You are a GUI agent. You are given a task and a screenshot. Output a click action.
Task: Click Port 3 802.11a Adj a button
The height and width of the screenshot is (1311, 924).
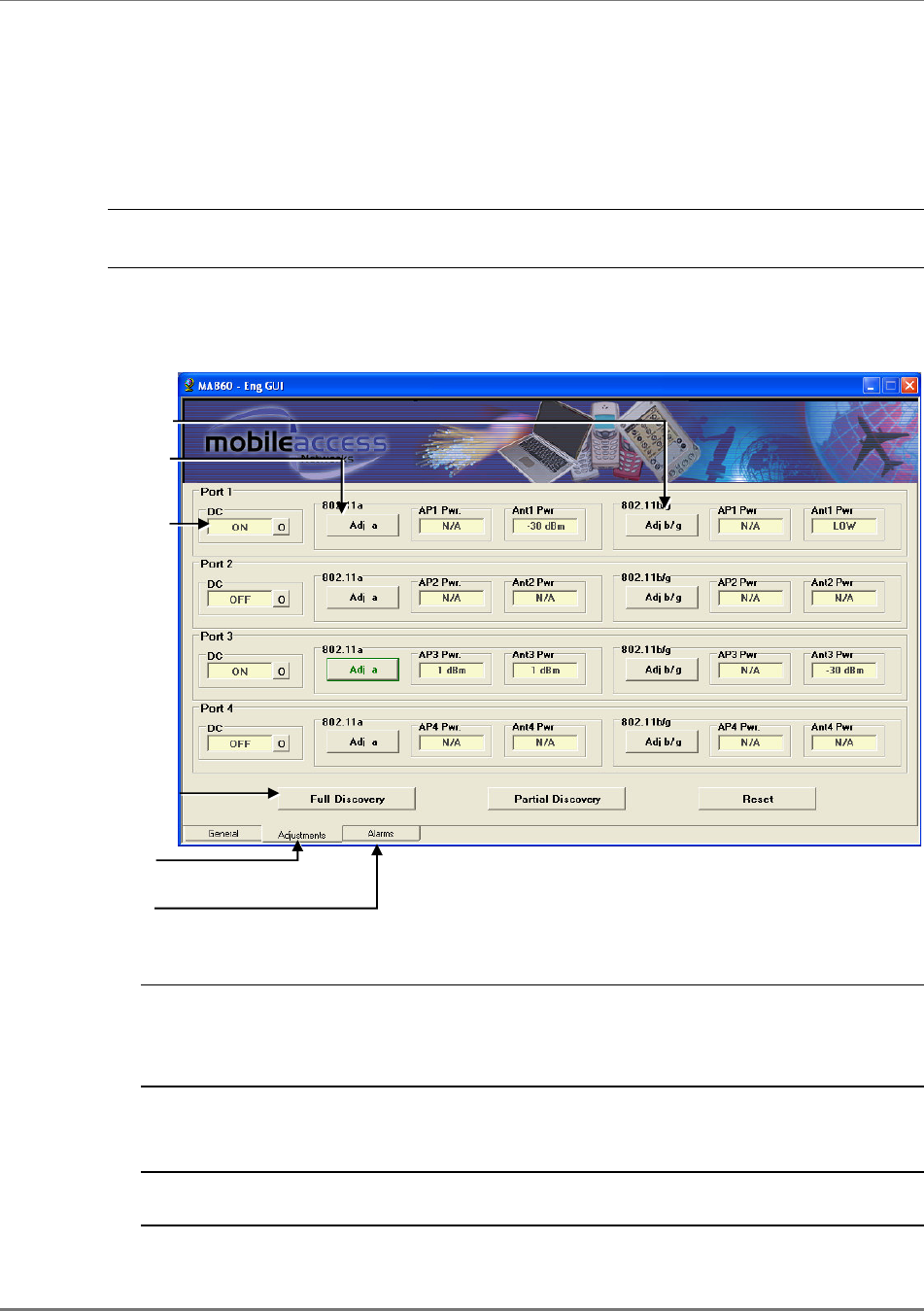[x=362, y=670]
